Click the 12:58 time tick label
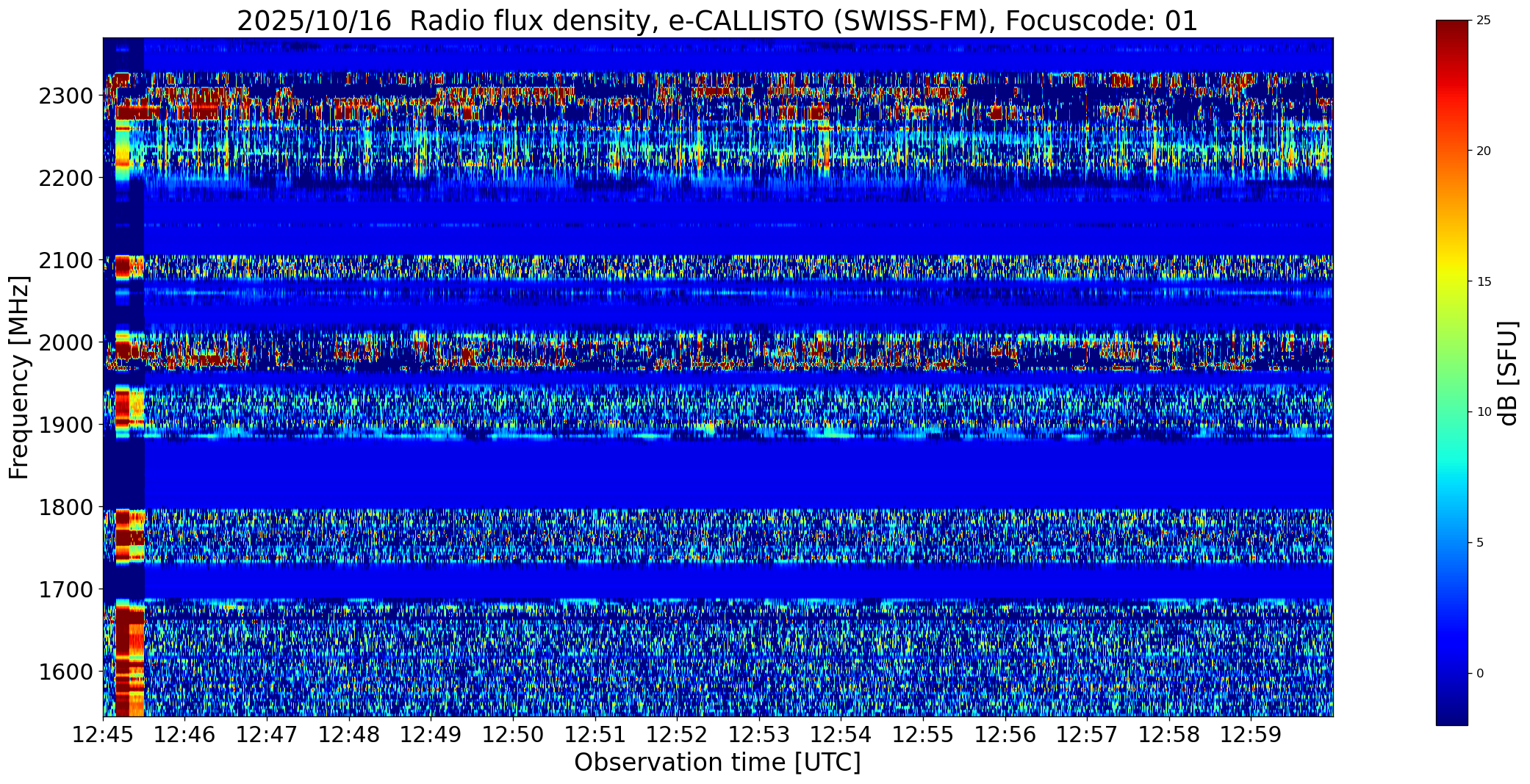1530x784 pixels. pyautogui.click(x=1169, y=734)
